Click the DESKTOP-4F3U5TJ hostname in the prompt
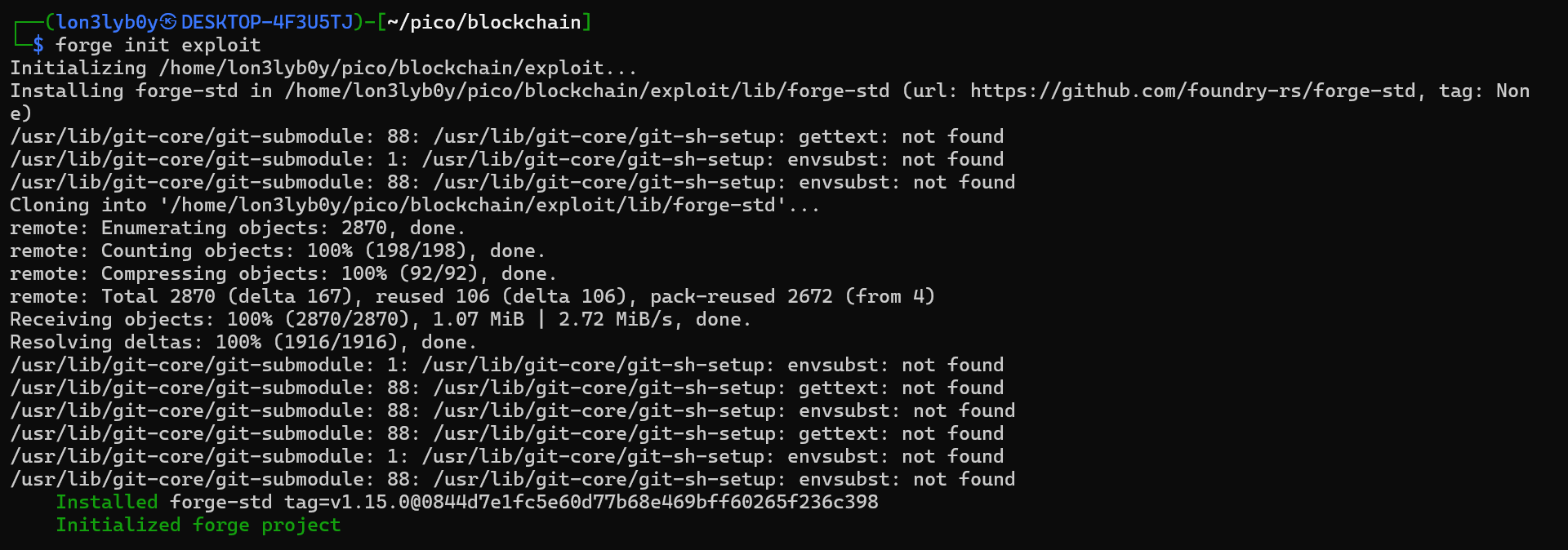The width and height of the screenshot is (1568, 550). pos(267,22)
